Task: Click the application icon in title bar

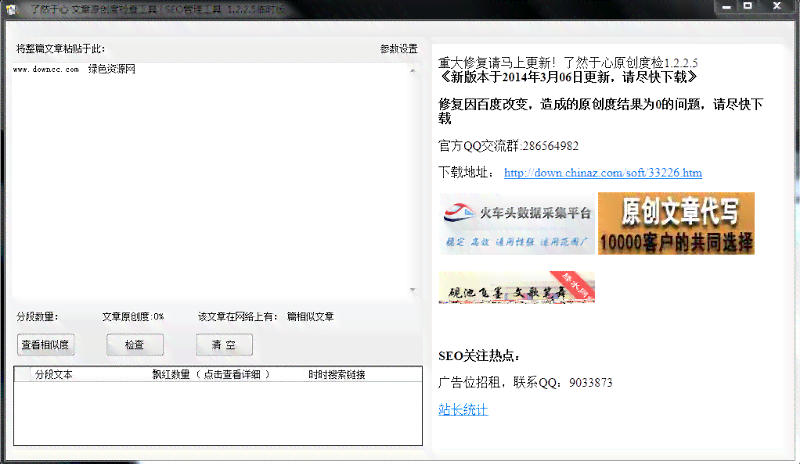Action: click(11, 9)
